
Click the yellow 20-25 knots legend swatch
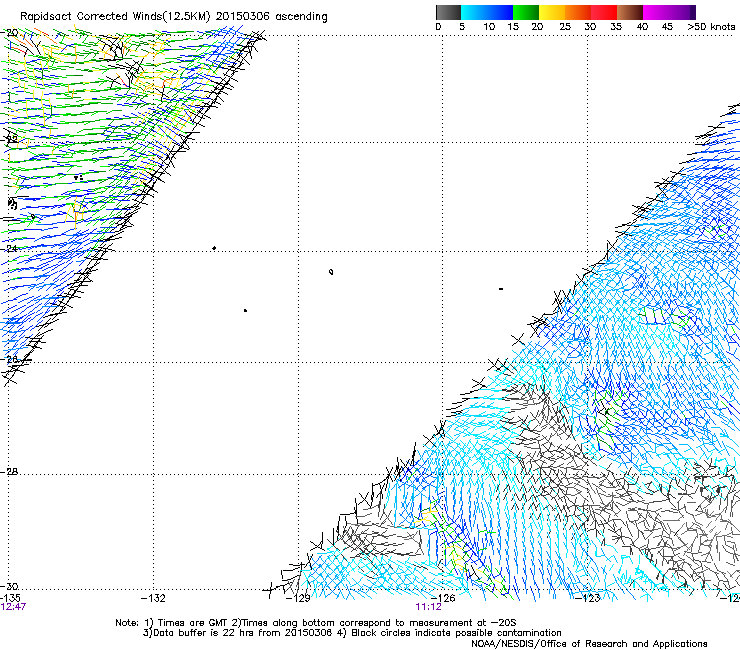[552, 12]
